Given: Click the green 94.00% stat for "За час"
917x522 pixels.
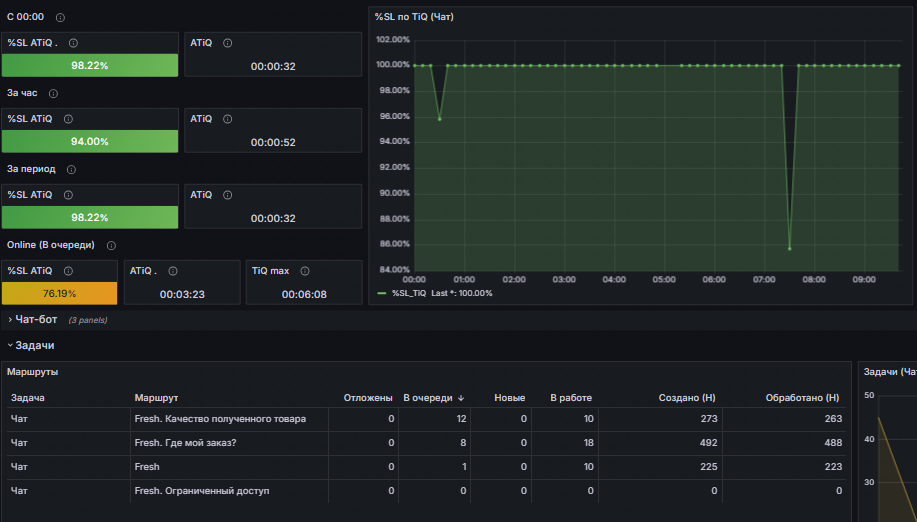Looking at the screenshot, I should click(x=90, y=142).
